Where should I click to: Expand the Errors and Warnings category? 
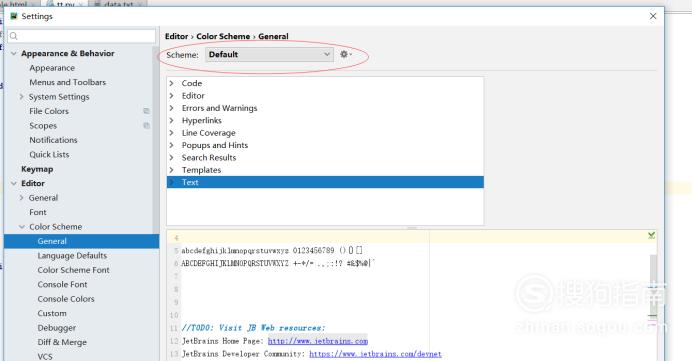point(172,108)
